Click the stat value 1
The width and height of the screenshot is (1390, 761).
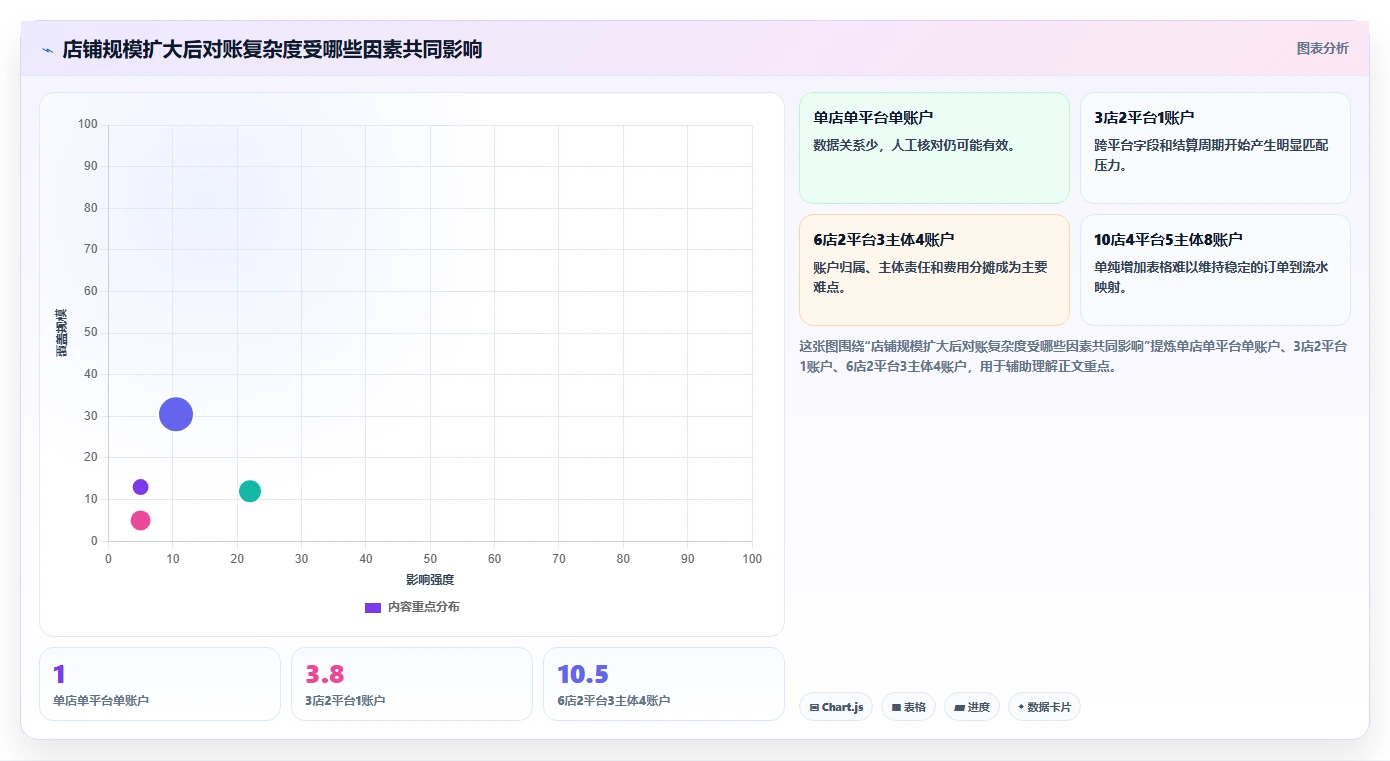pyautogui.click(x=59, y=674)
